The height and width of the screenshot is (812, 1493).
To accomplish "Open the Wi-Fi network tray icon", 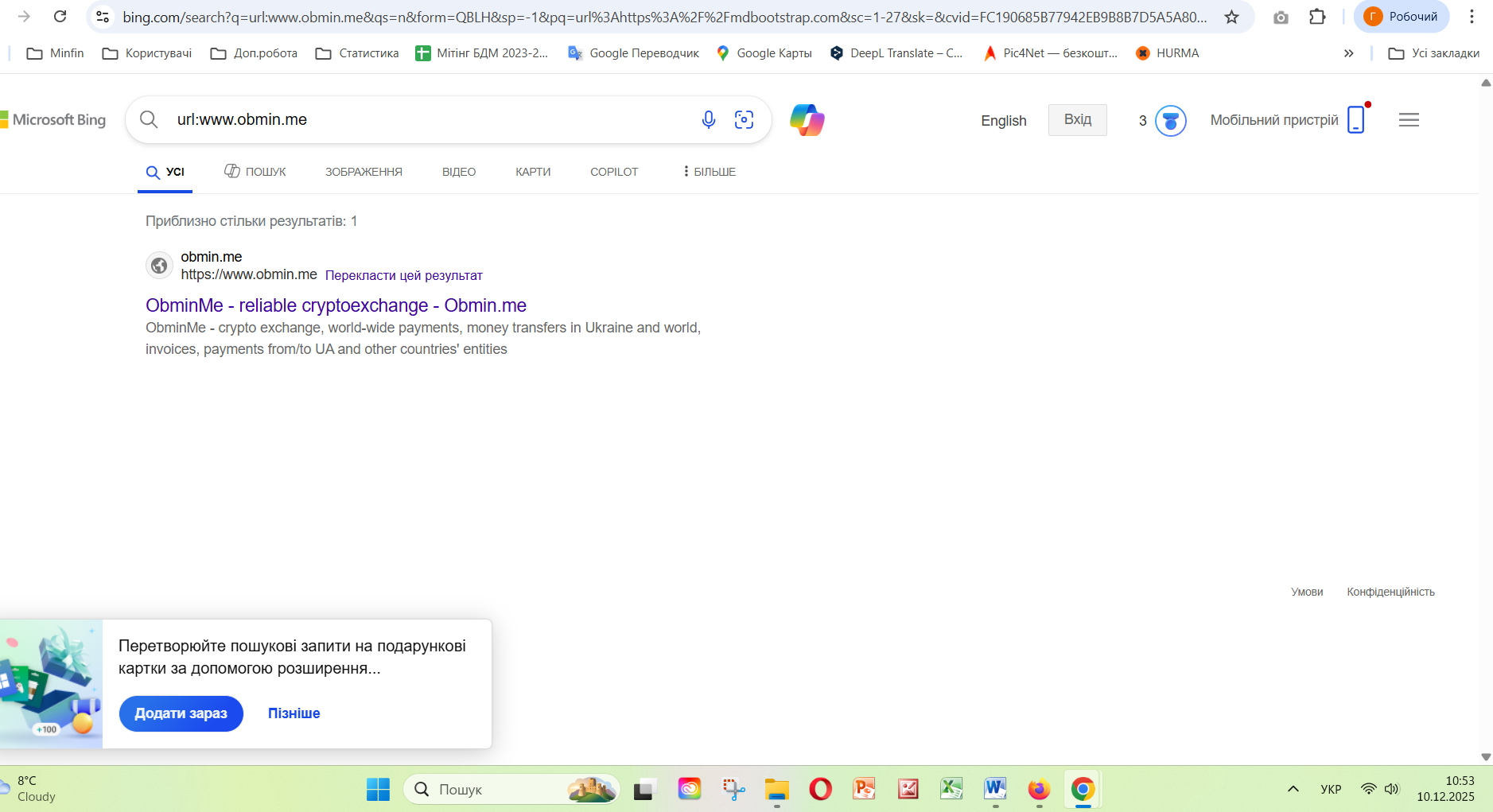I will [1368, 789].
